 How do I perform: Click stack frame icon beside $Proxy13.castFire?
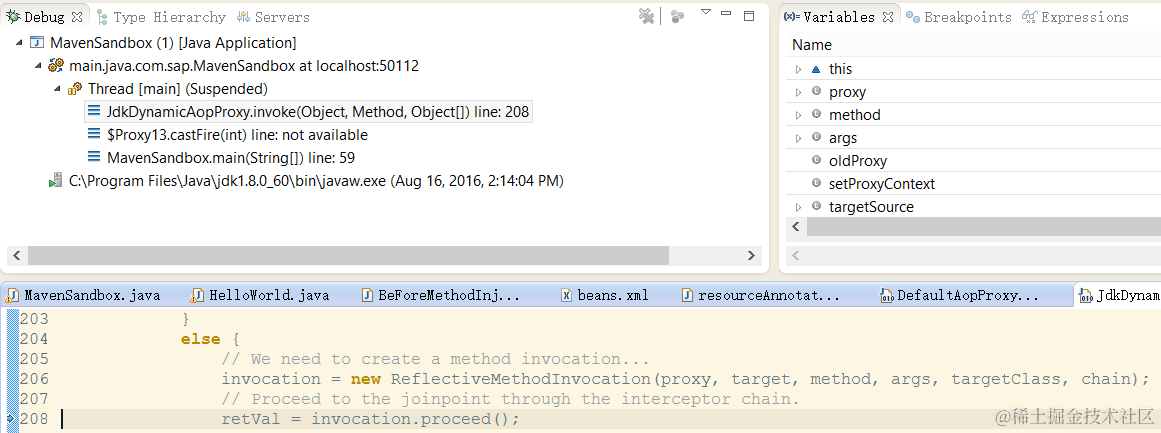coord(94,135)
